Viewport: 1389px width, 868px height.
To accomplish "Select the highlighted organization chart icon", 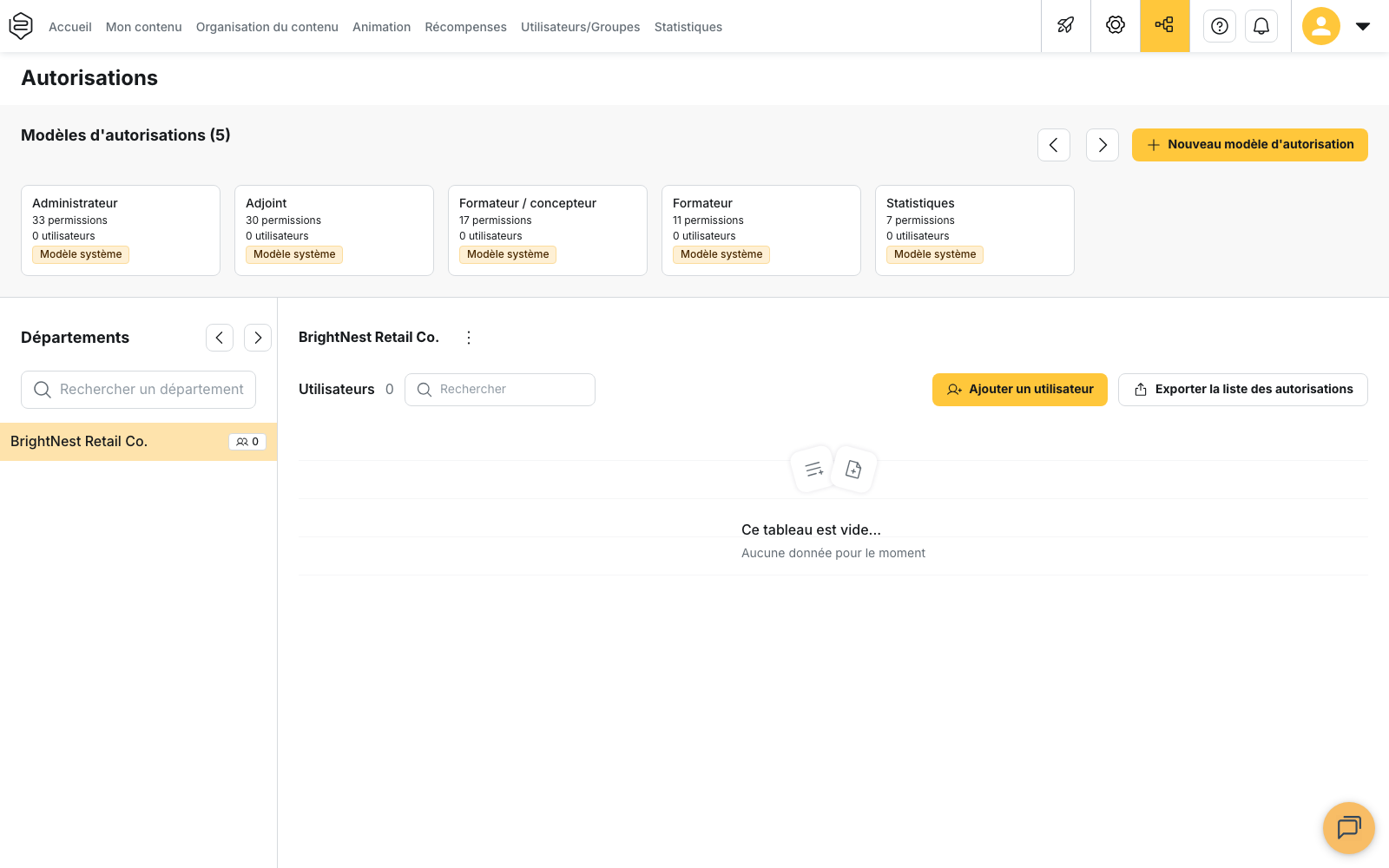I will [1164, 26].
